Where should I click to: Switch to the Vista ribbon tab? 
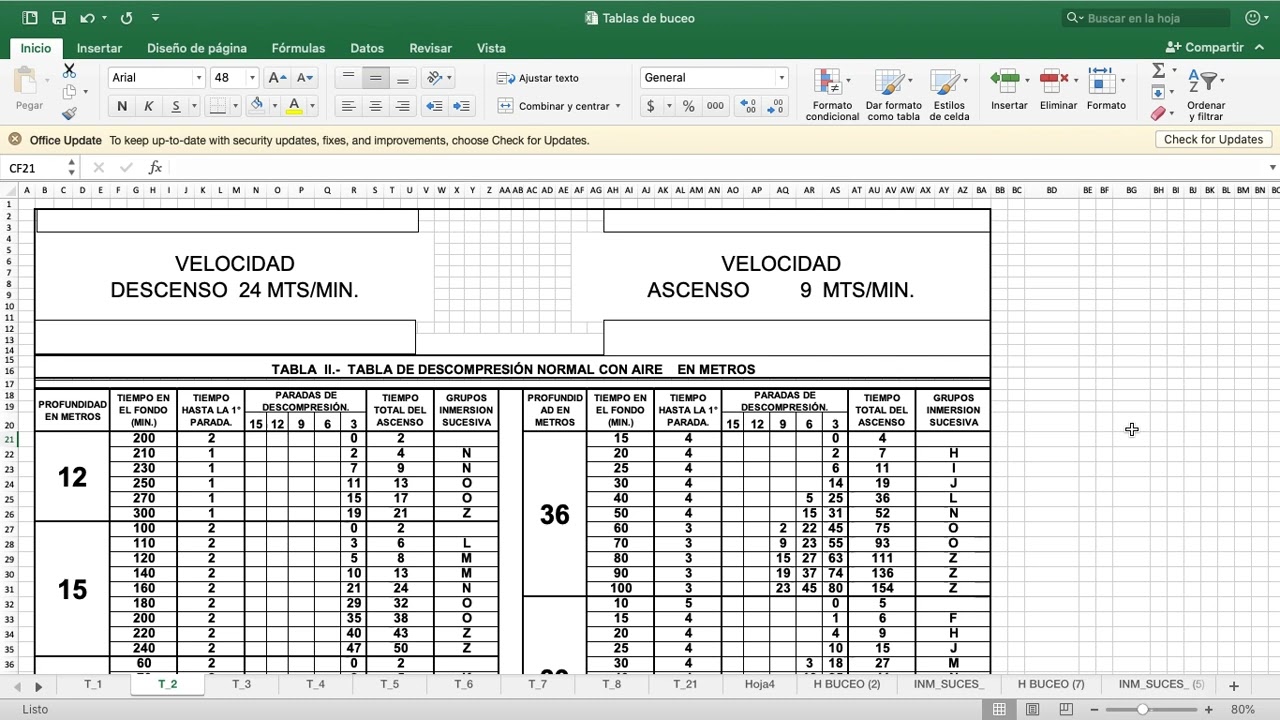click(x=491, y=48)
